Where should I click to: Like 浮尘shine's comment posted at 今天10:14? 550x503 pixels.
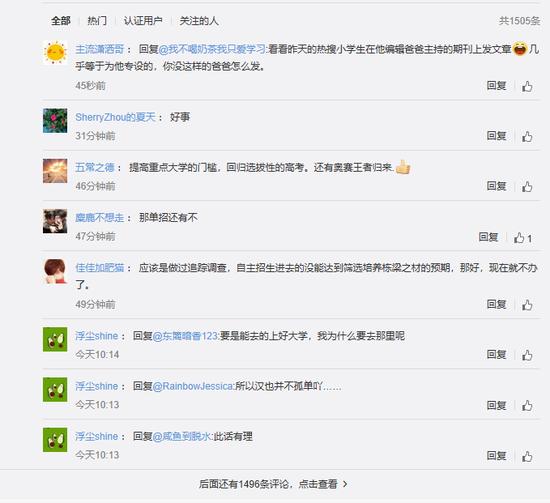(527, 355)
